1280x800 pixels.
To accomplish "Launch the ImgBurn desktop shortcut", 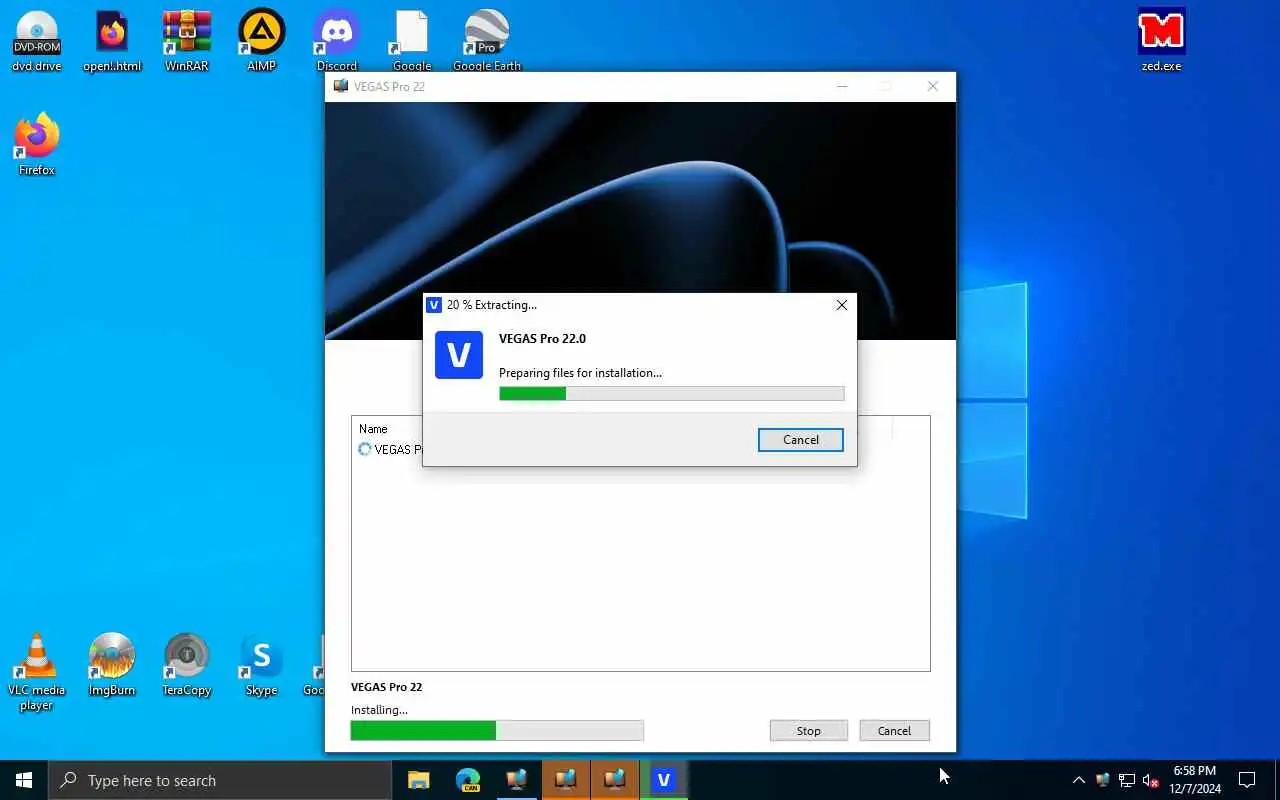I will coord(112,664).
